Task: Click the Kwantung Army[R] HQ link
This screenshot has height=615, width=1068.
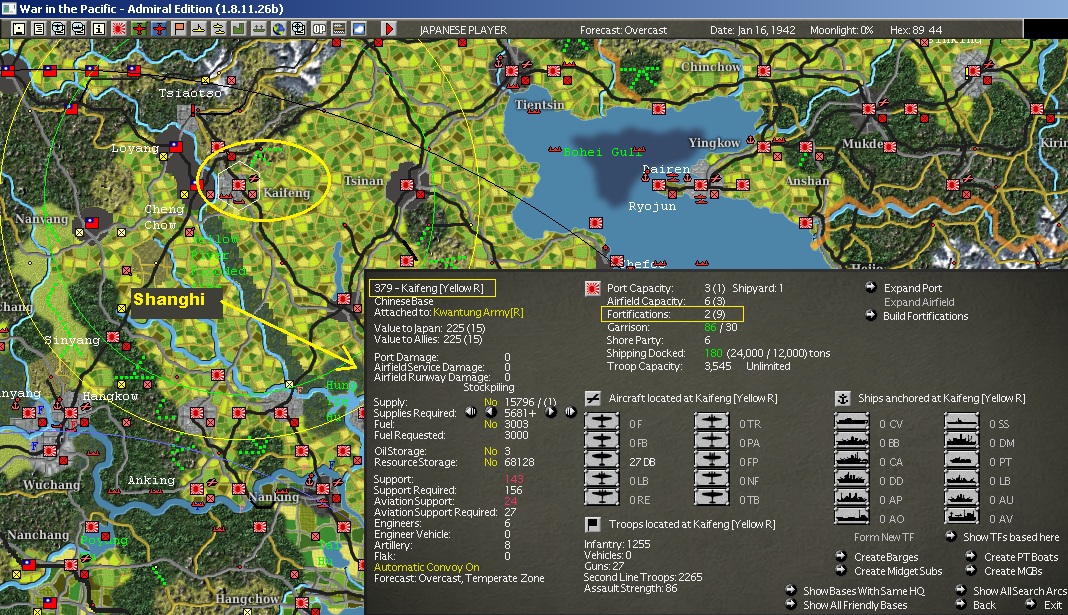Action: tap(478, 312)
